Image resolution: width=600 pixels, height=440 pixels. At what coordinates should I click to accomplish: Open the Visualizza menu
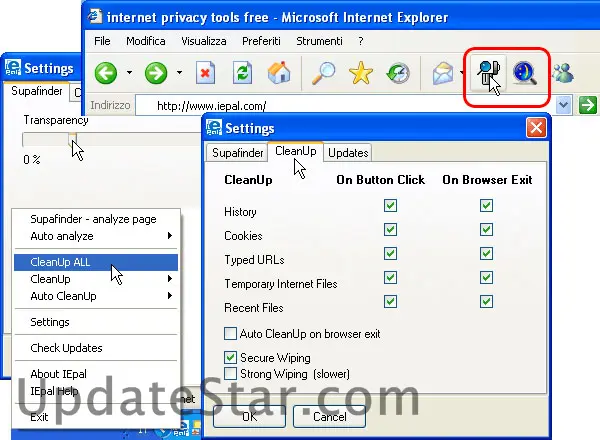[204, 41]
